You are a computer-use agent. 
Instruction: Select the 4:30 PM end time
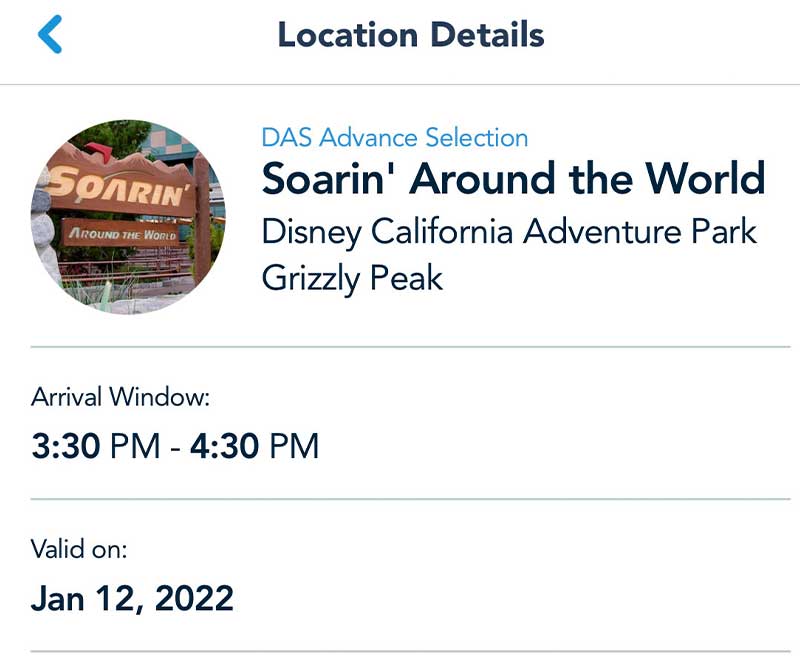[x=254, y=446]
